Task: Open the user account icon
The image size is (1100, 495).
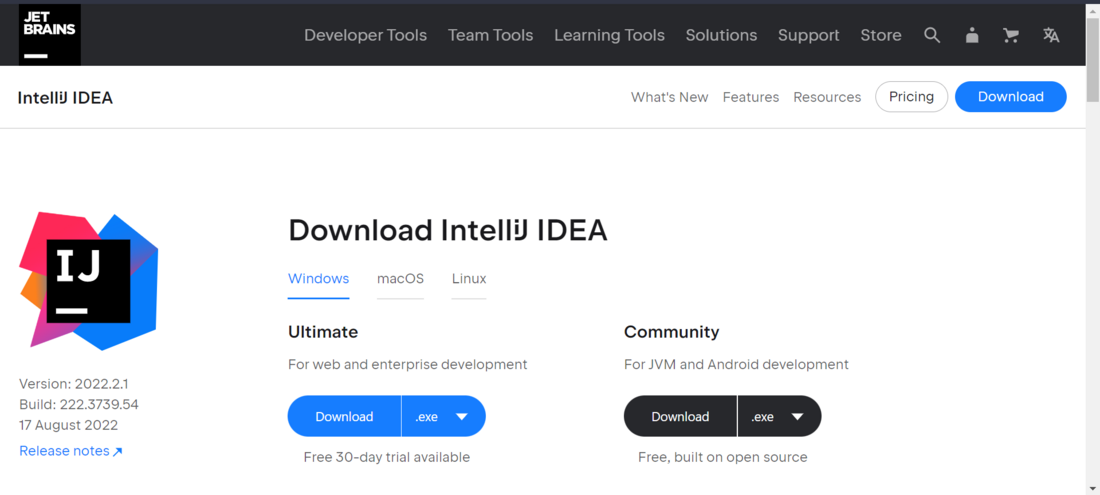Action: [972, 35]
